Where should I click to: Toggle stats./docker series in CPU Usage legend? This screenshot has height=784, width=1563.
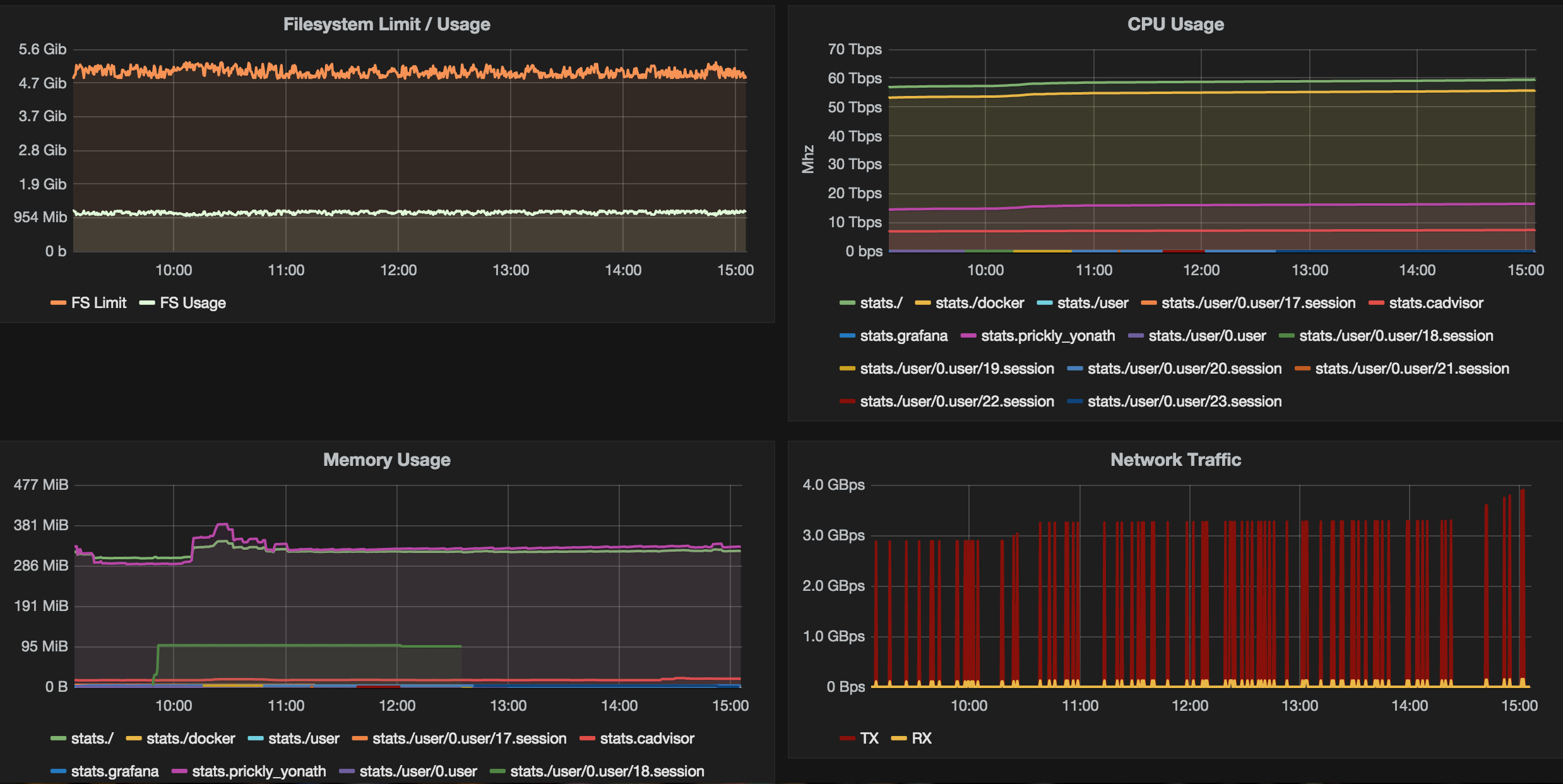pyautogui.click(x=980, y=303)
